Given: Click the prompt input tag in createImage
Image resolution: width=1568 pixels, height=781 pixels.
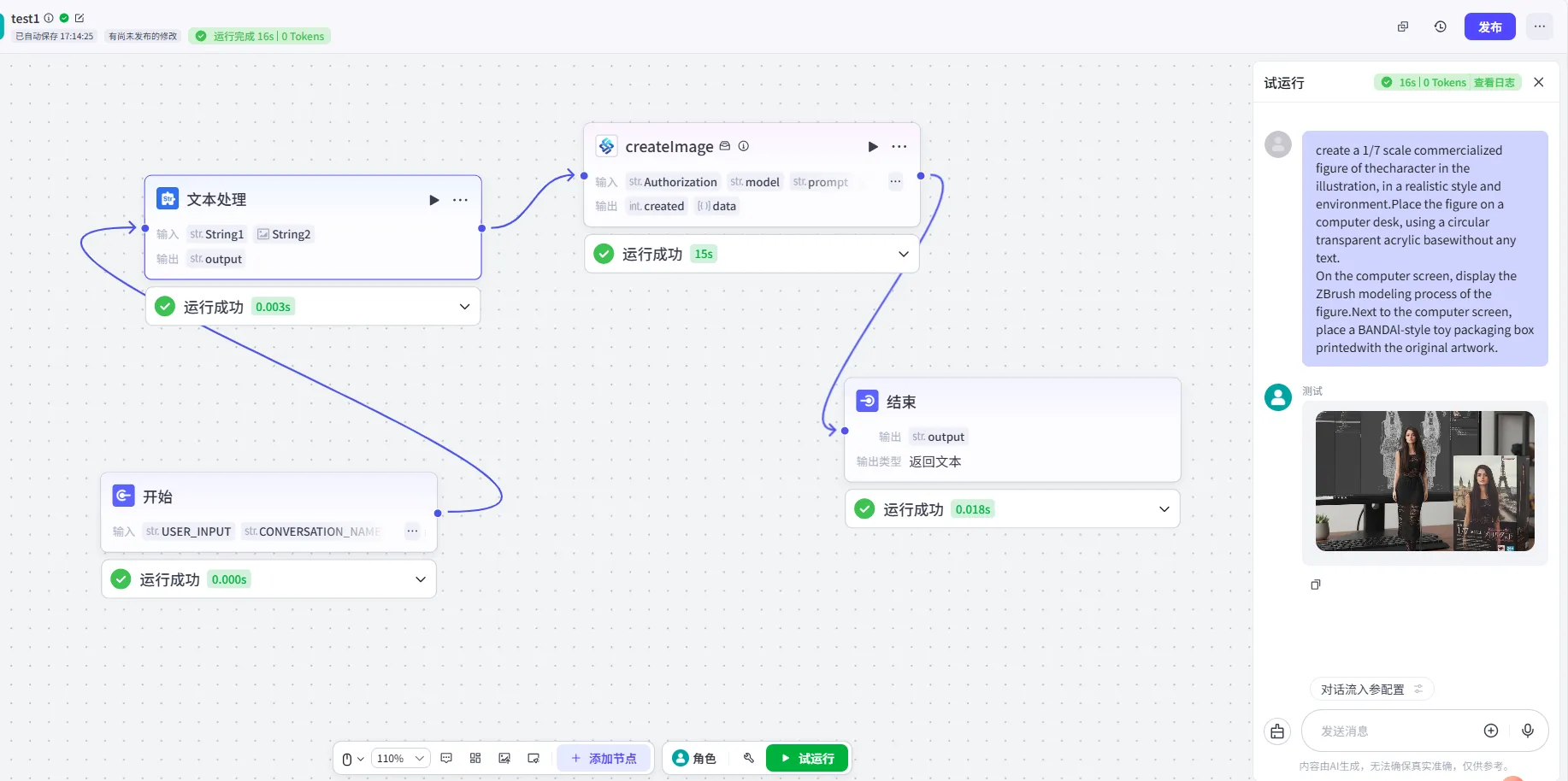Looking at the screenshot, I should [x=821, y=182].
